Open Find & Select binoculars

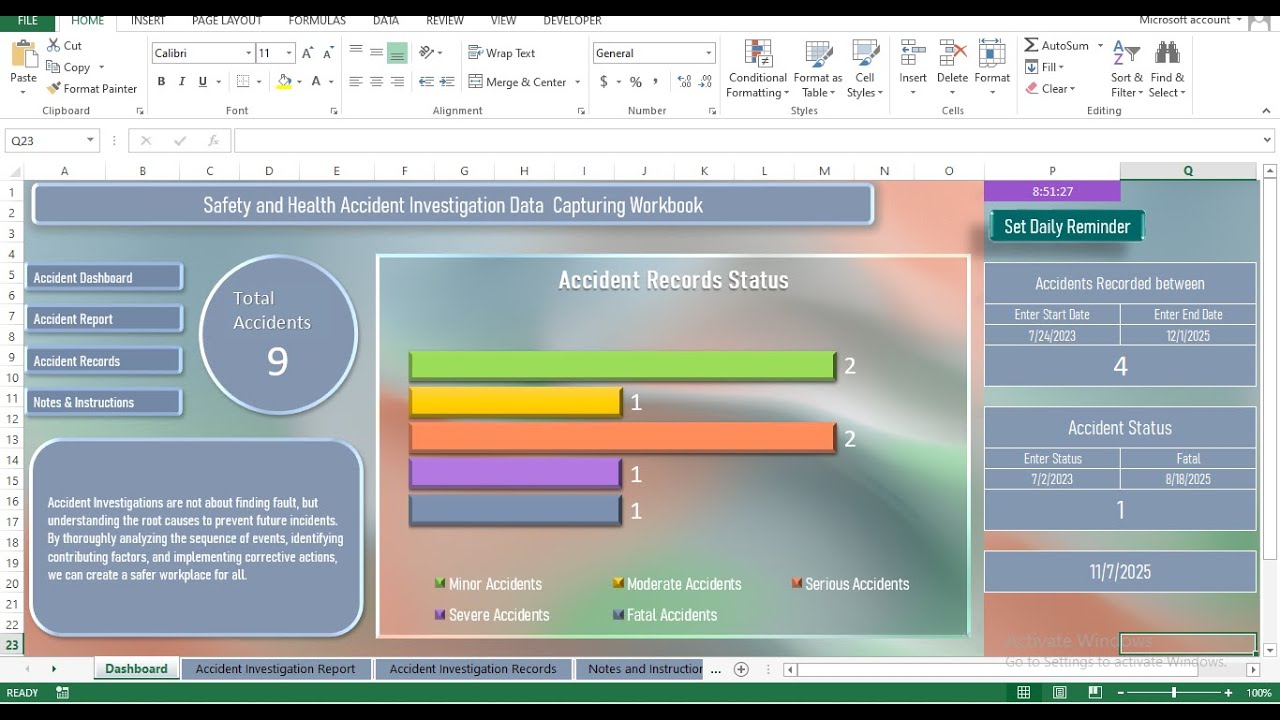coord(1167,69)
